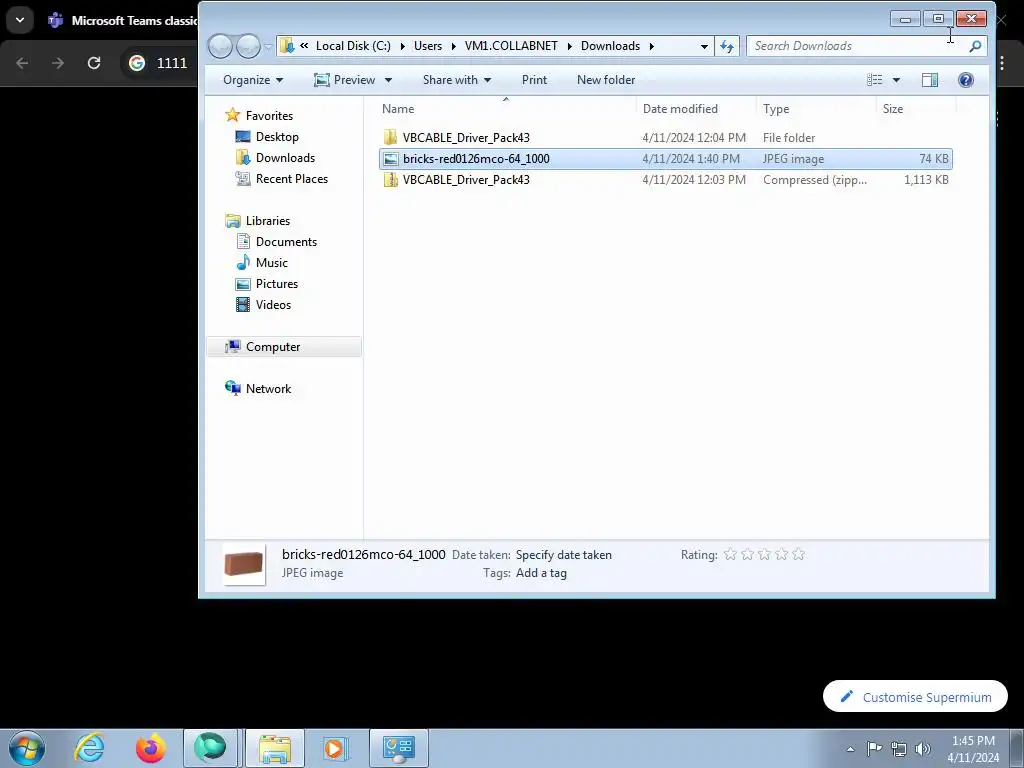Open Desktop in the navigation pane
This screenshot has width=1024, height=768.
point(277,136)
